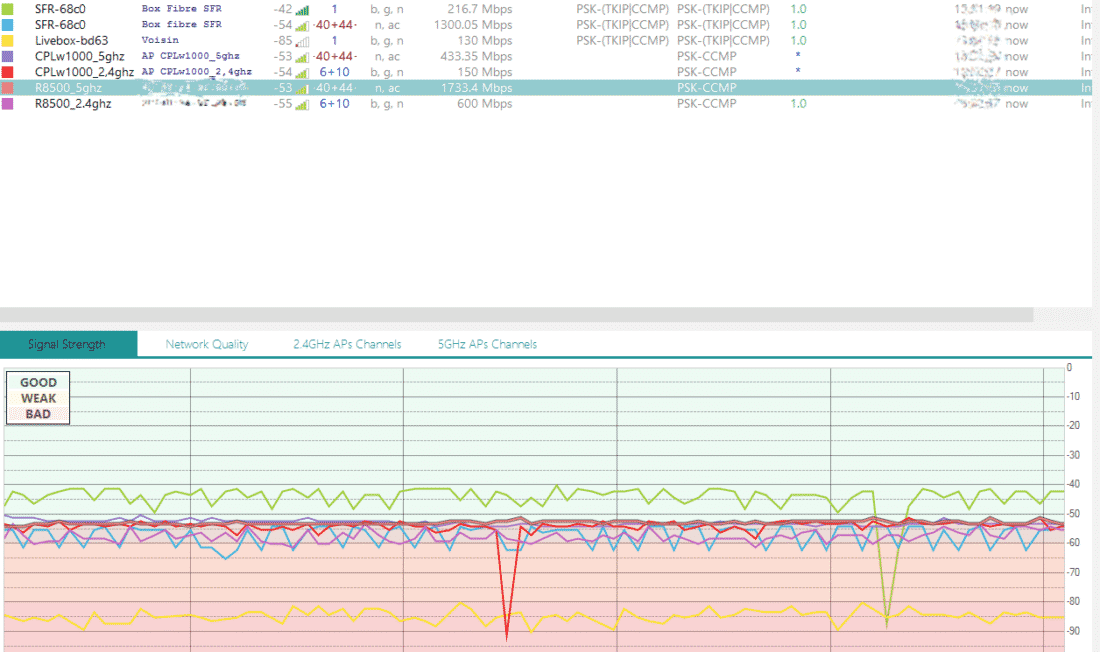Open the 5GHz APs Channels tab

point(488,344)
